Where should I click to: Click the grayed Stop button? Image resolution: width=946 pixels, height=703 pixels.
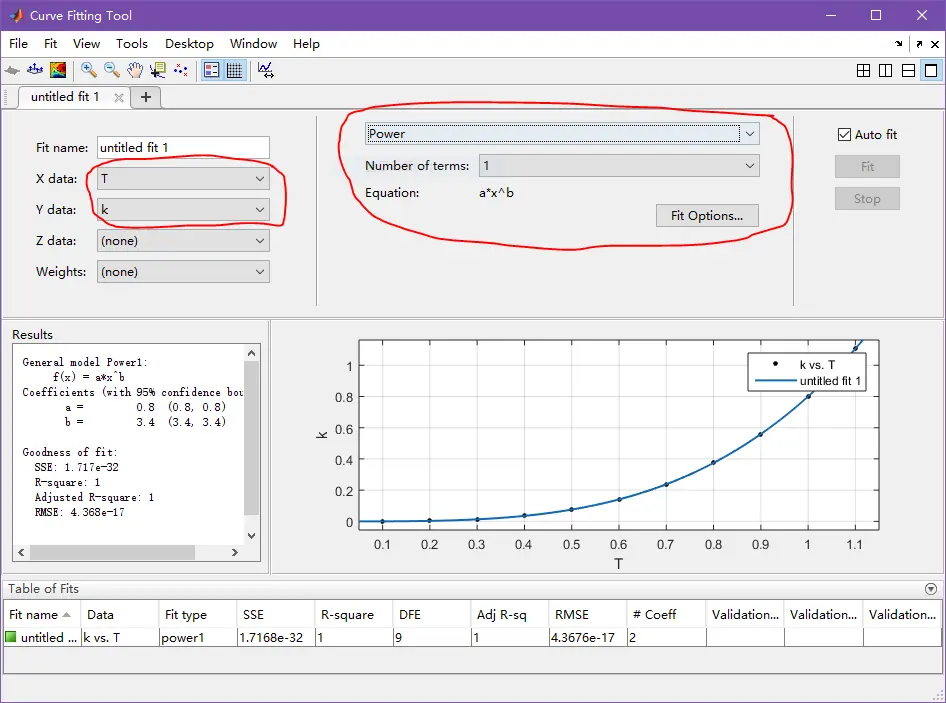[x=867, y=199]
